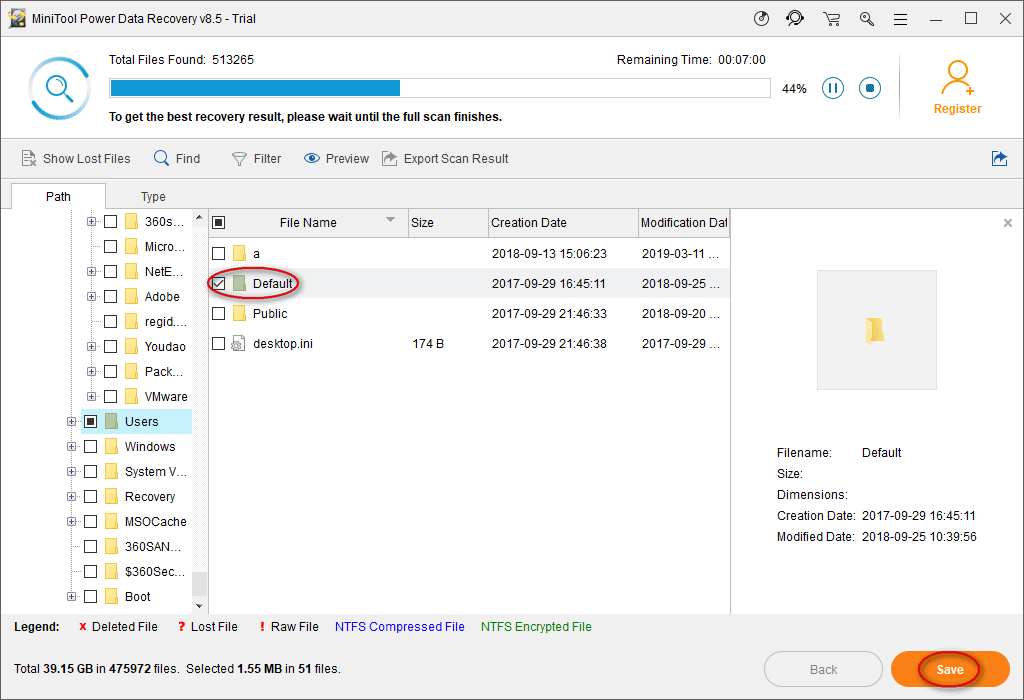Click the scan progress bar

pos(440,88)
